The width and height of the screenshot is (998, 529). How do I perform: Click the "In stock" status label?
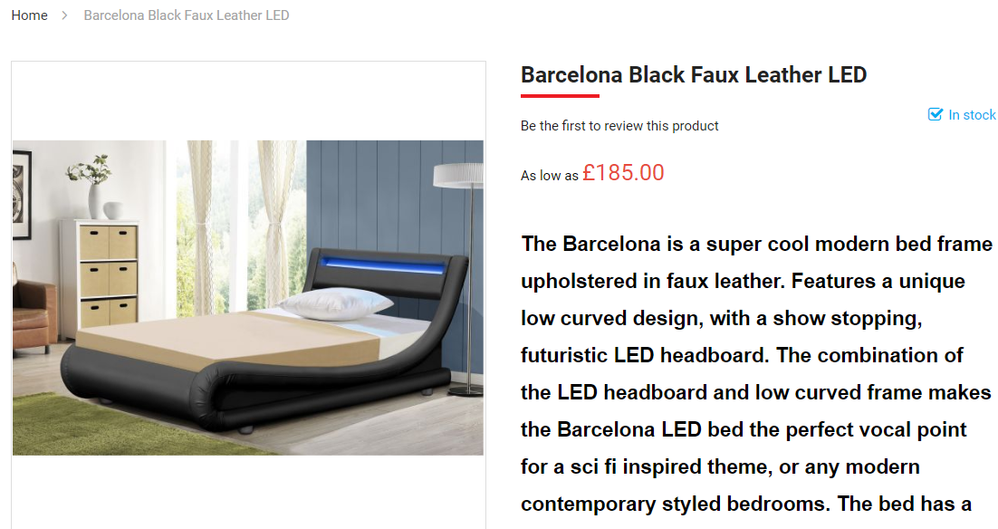click(x=972, y=115)
